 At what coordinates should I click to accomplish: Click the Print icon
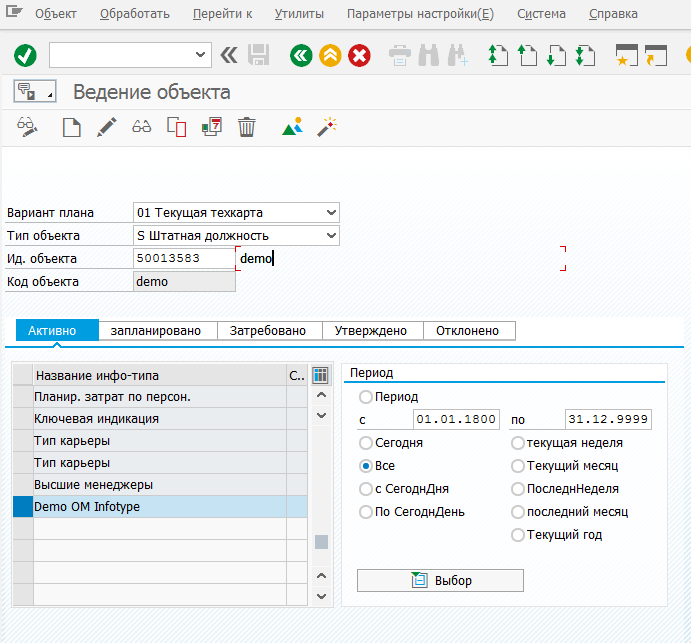(x=400, y=56)
